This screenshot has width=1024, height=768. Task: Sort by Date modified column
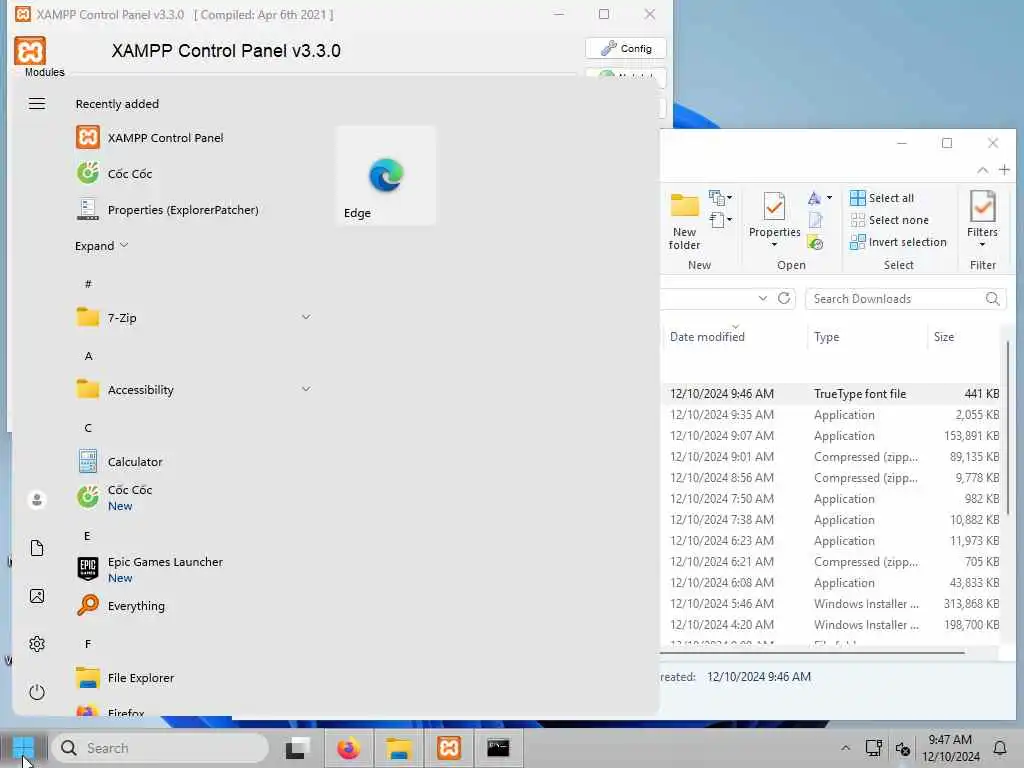(x=707, y=337)
